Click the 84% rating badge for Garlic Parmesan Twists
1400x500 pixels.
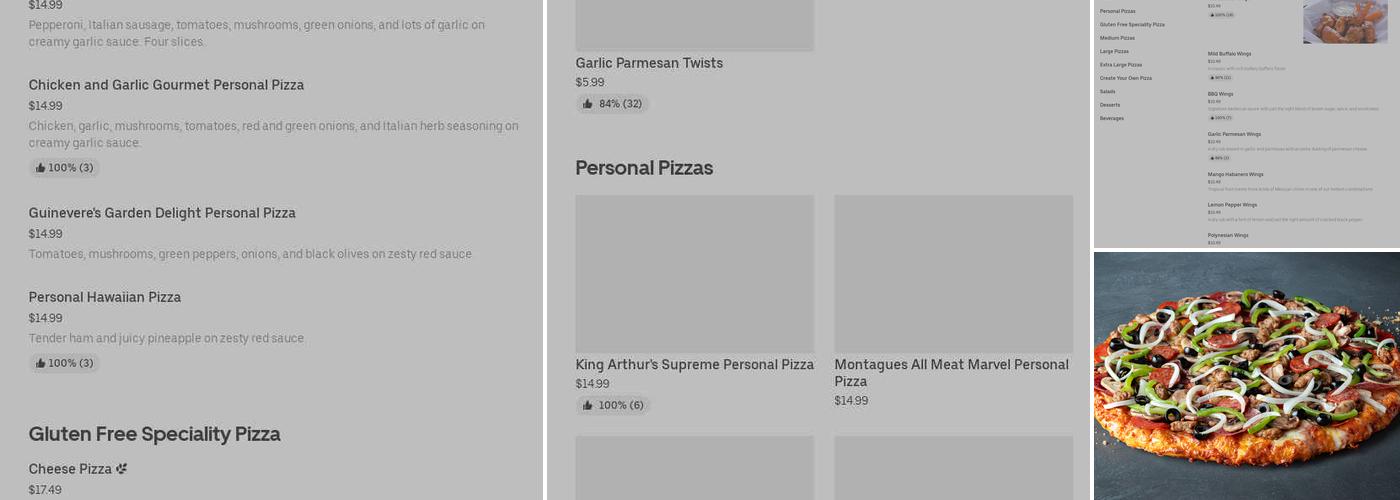coord(612,104)
